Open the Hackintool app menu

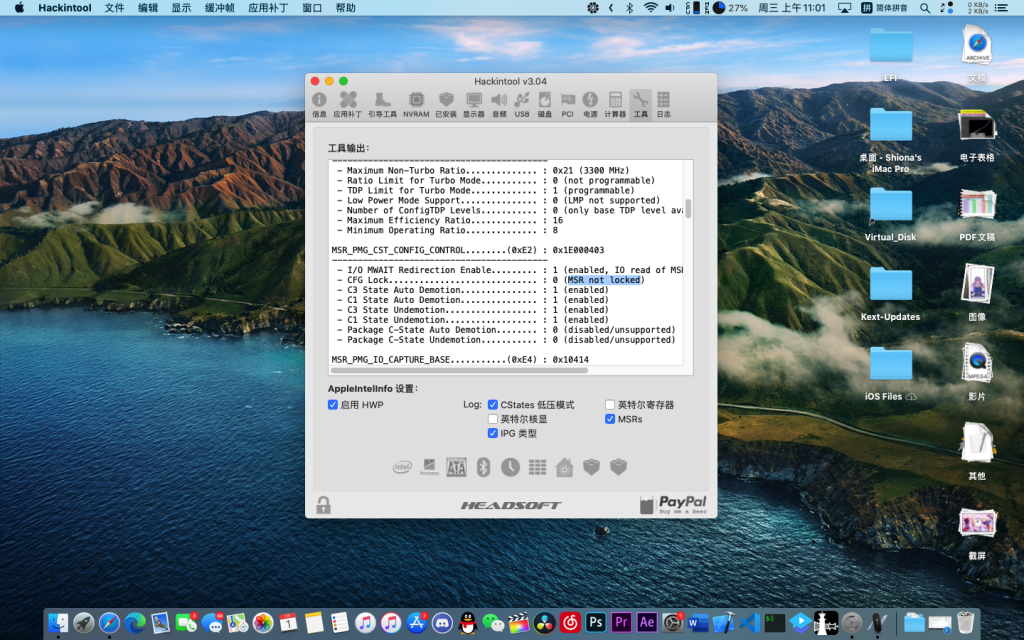pos(65,8)
